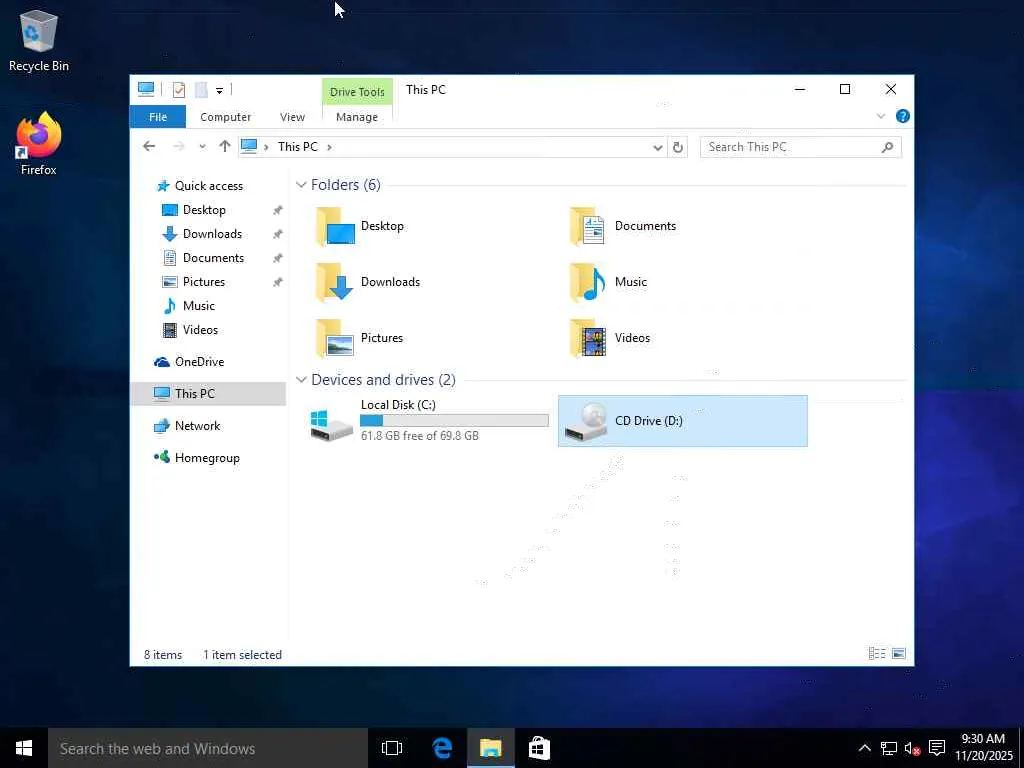Open the Manage ribbon tab
The image size is (1024, 768).
pos(357,117)
